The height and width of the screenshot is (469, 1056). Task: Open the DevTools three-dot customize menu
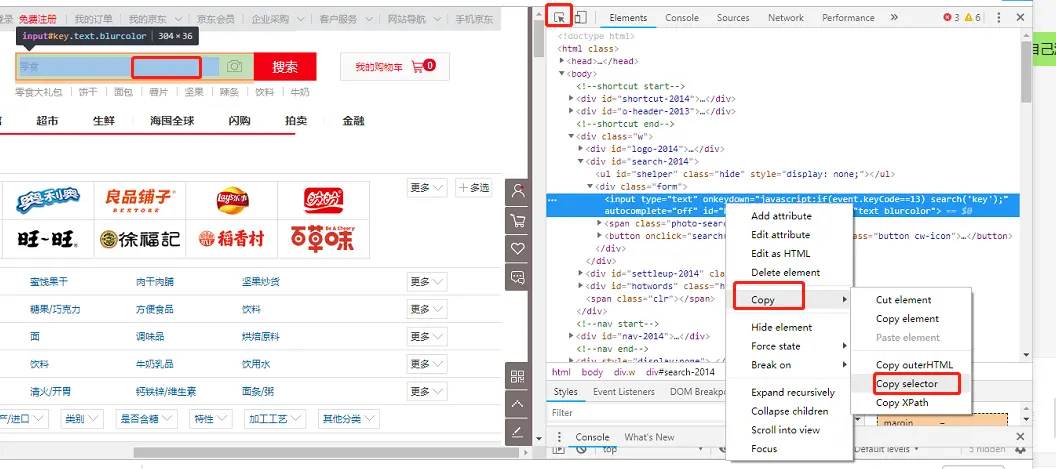coord(999,18)
